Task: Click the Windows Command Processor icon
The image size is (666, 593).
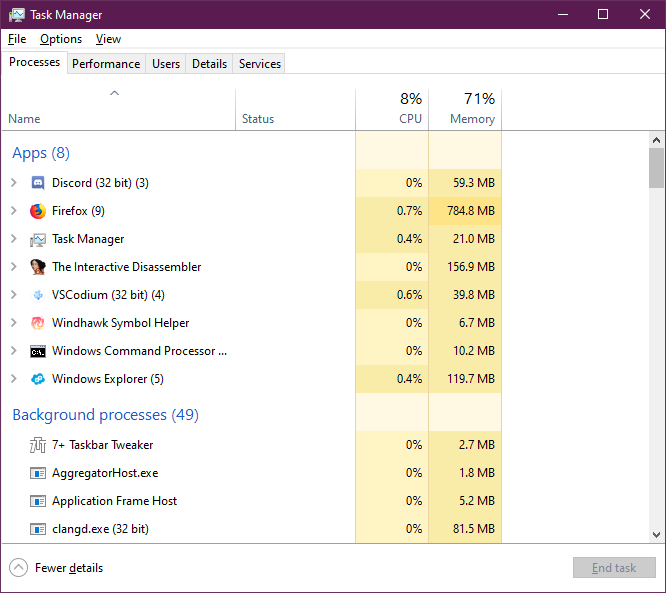Action: click(x=38, y=352)
